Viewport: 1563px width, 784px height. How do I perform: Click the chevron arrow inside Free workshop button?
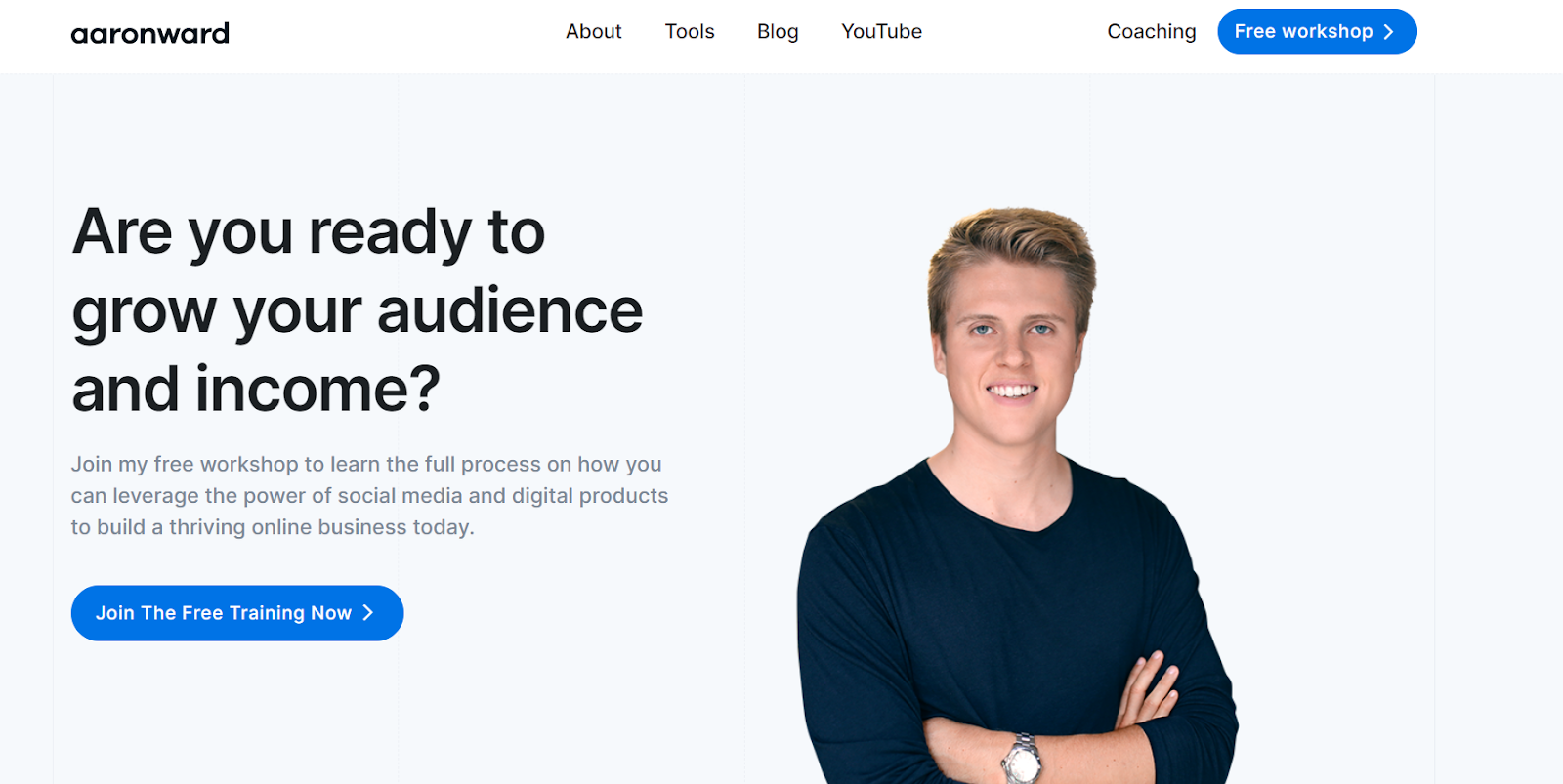(x=1388, y=32)
